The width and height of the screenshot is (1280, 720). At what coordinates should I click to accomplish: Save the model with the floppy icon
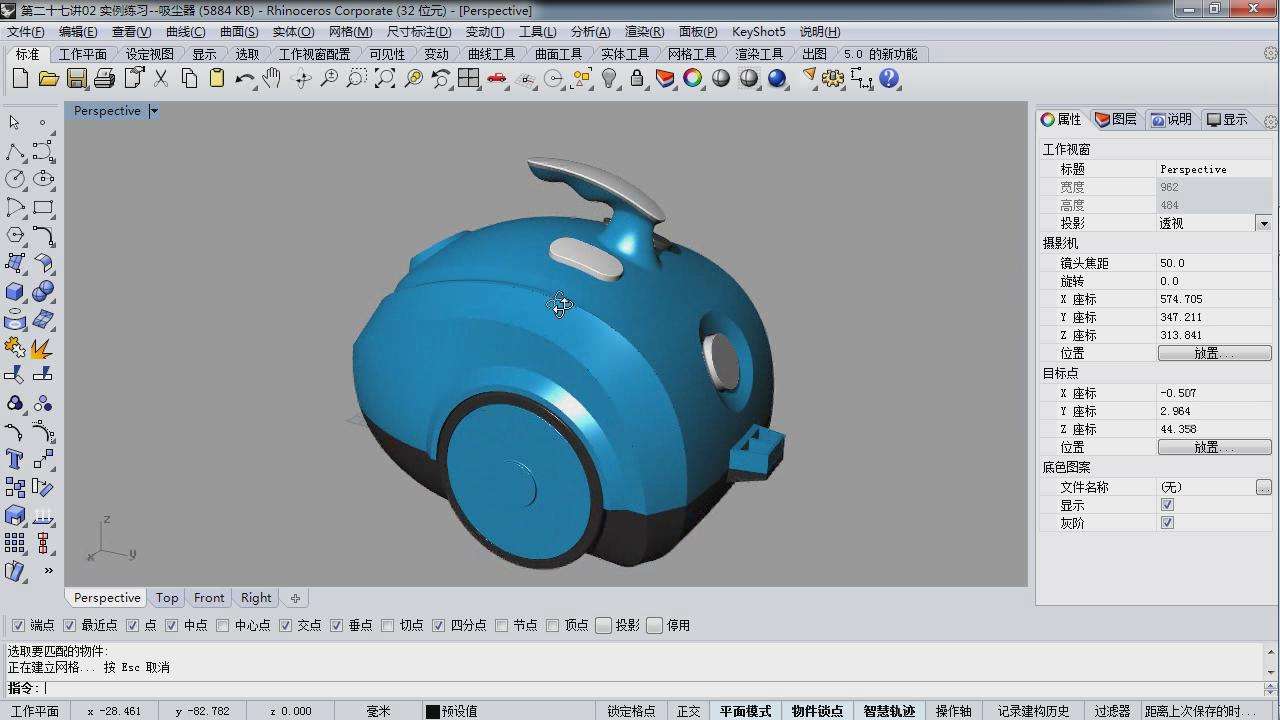[x=77, y=78]
